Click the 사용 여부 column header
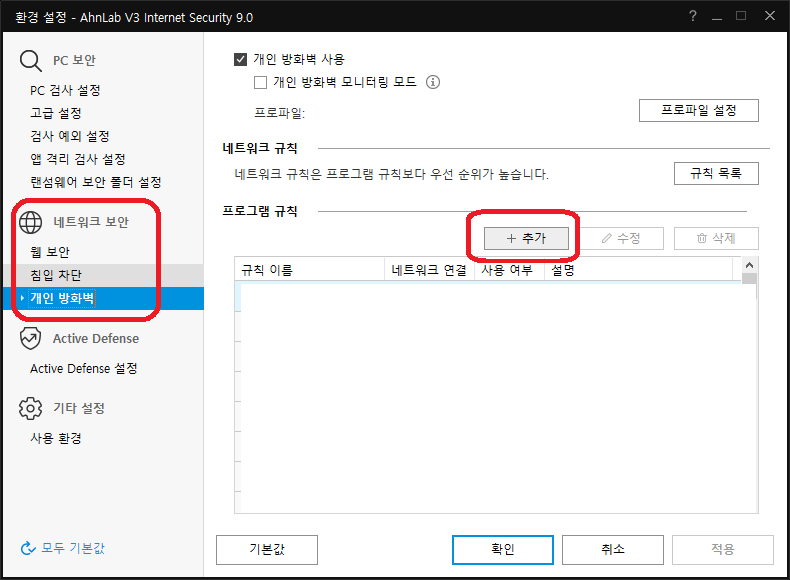 coord(509,270)
